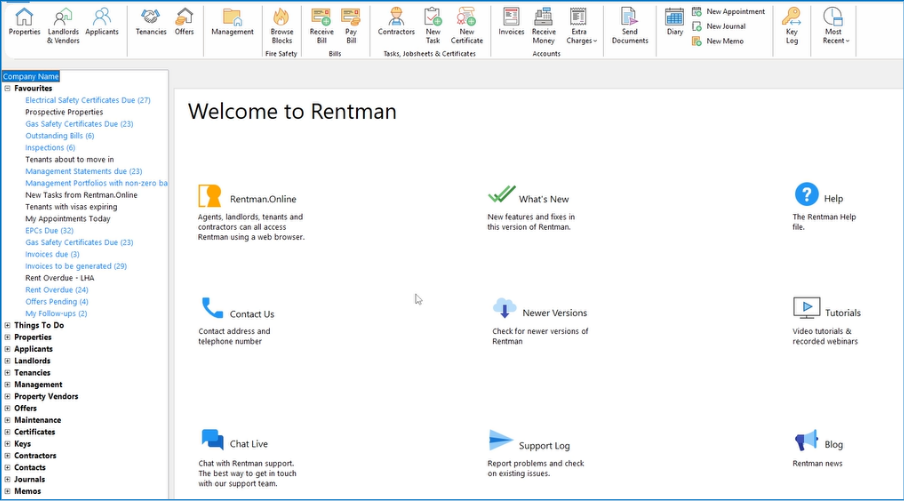904x501 pixels.
Task: Expand the Applicants tree node
Action: tap(7, 349)
